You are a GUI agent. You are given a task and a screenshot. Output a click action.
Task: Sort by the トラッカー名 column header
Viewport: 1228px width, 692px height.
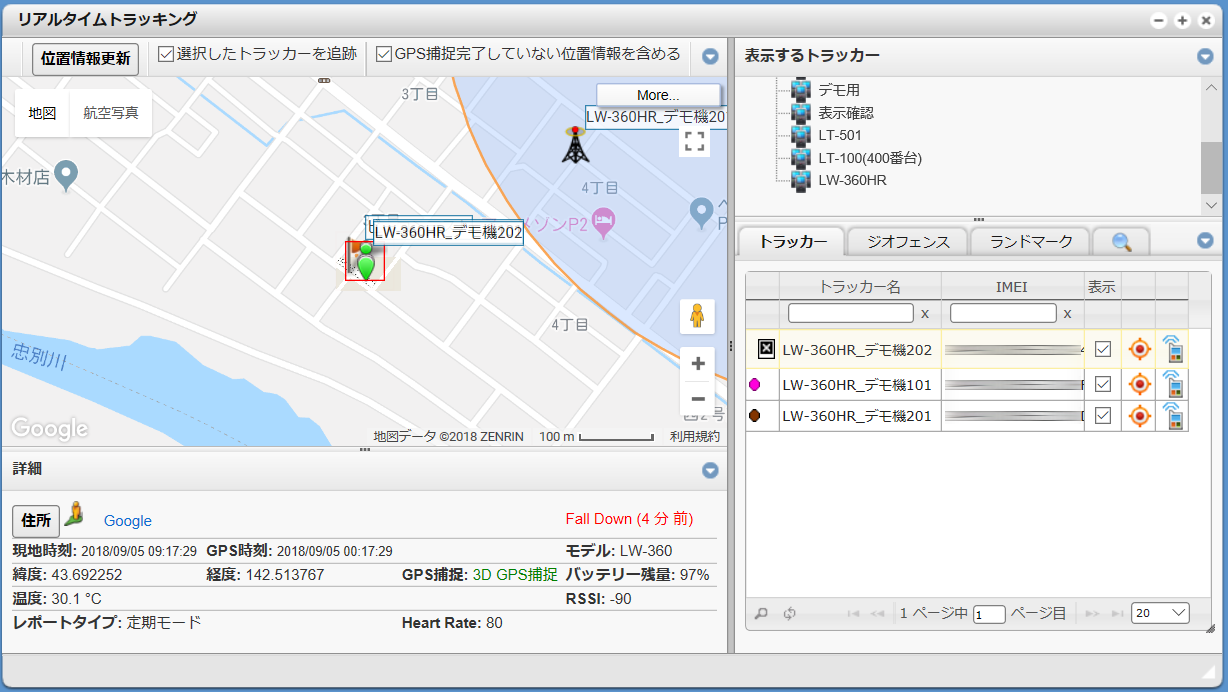click(x=860, y=287)
